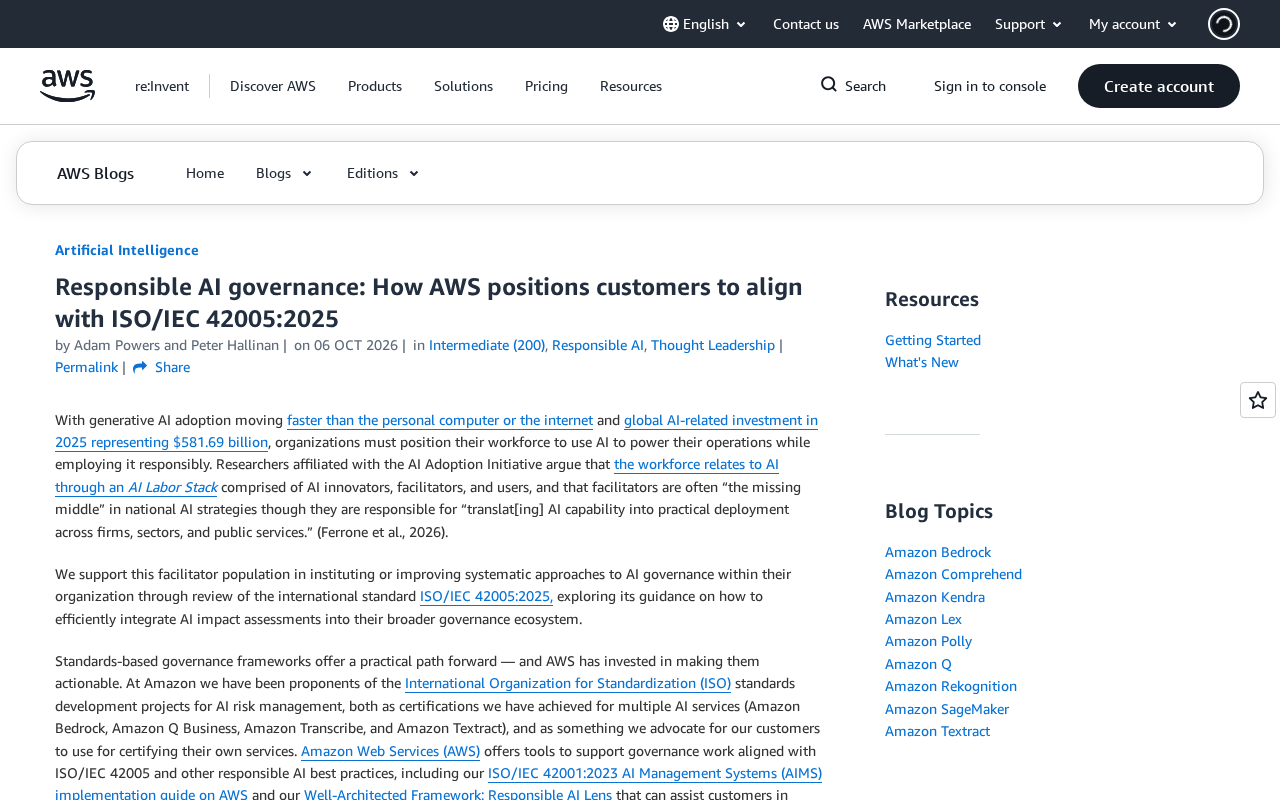Image resolution: width=1280 pixels, height=800 pixels.
Task: Open the Discover AWS menu
Action: pos(273,86)
